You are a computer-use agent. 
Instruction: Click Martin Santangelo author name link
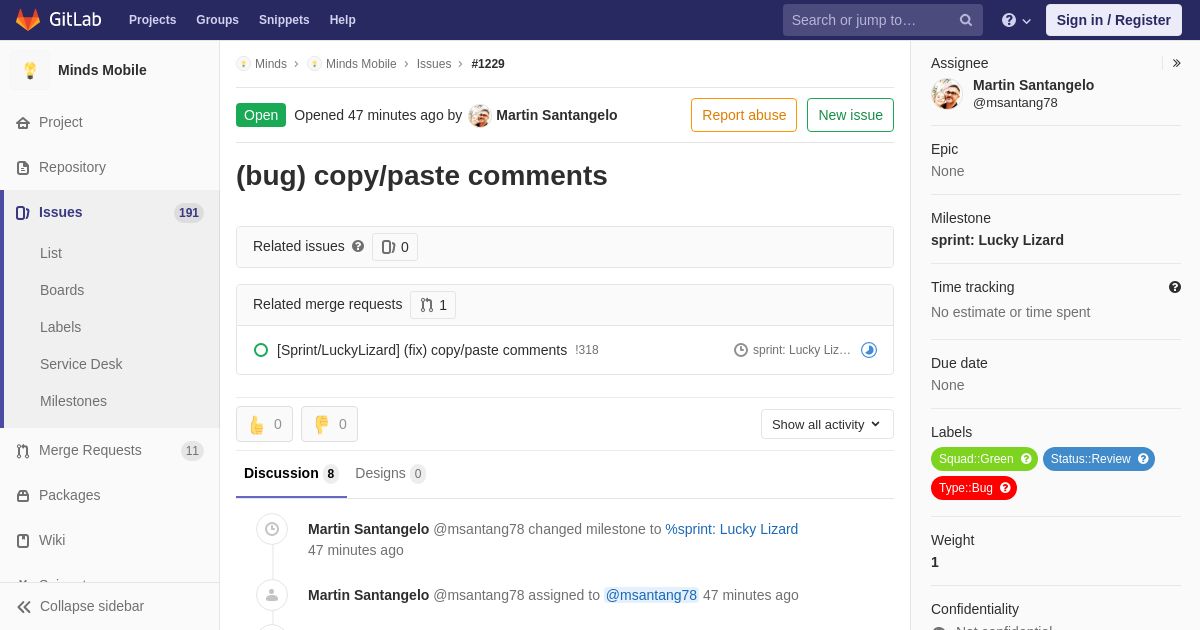pyautogui.click(x=557, y=115)
